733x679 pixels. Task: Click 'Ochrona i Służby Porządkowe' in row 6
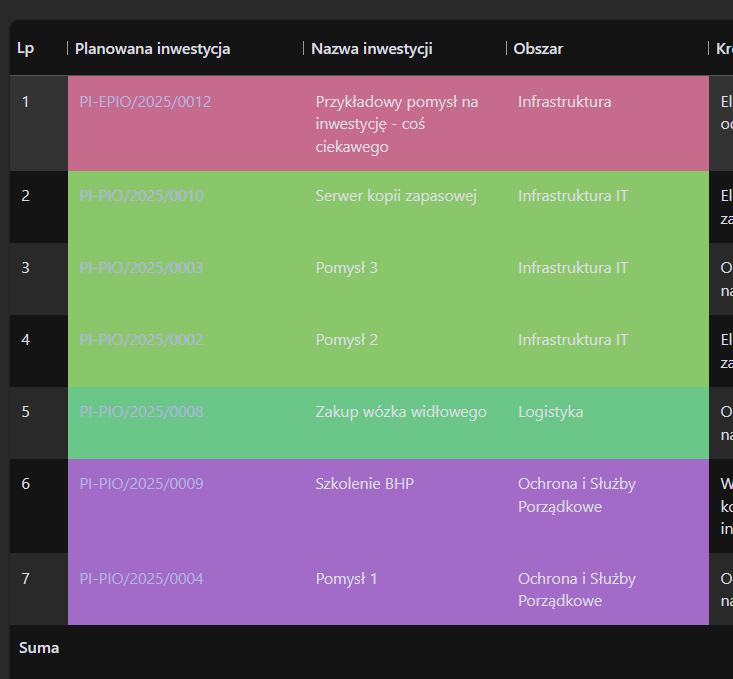click(x=608, y=506)
